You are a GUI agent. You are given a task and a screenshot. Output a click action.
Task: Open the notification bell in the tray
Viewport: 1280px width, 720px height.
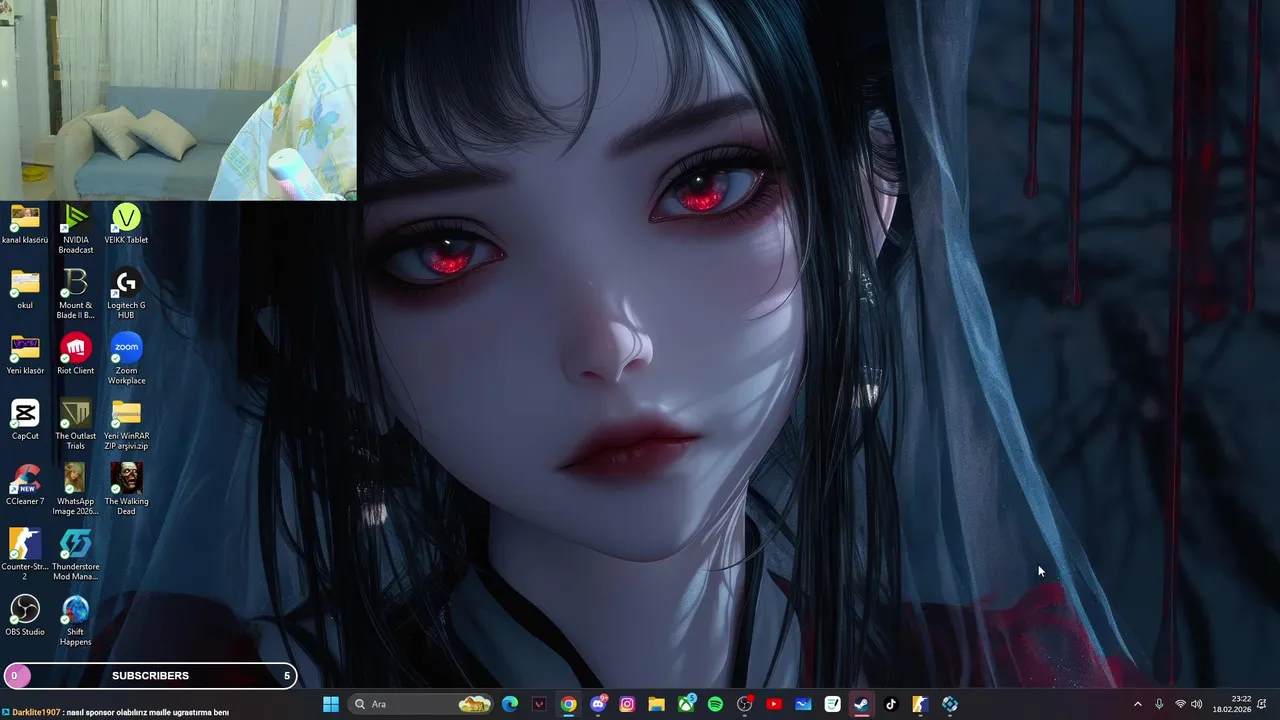1263,704
